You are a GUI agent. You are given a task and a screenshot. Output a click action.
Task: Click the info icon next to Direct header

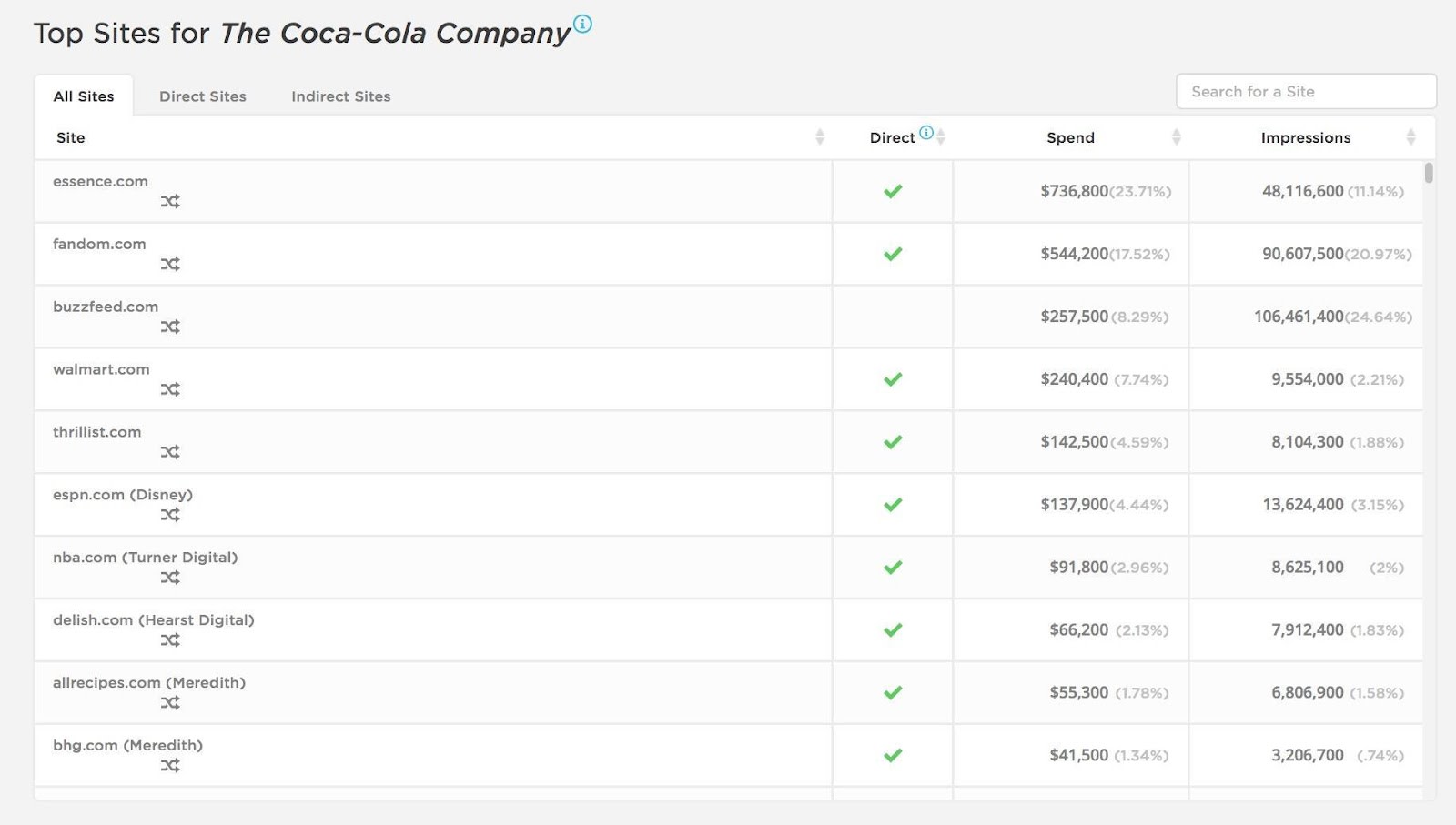926,133
